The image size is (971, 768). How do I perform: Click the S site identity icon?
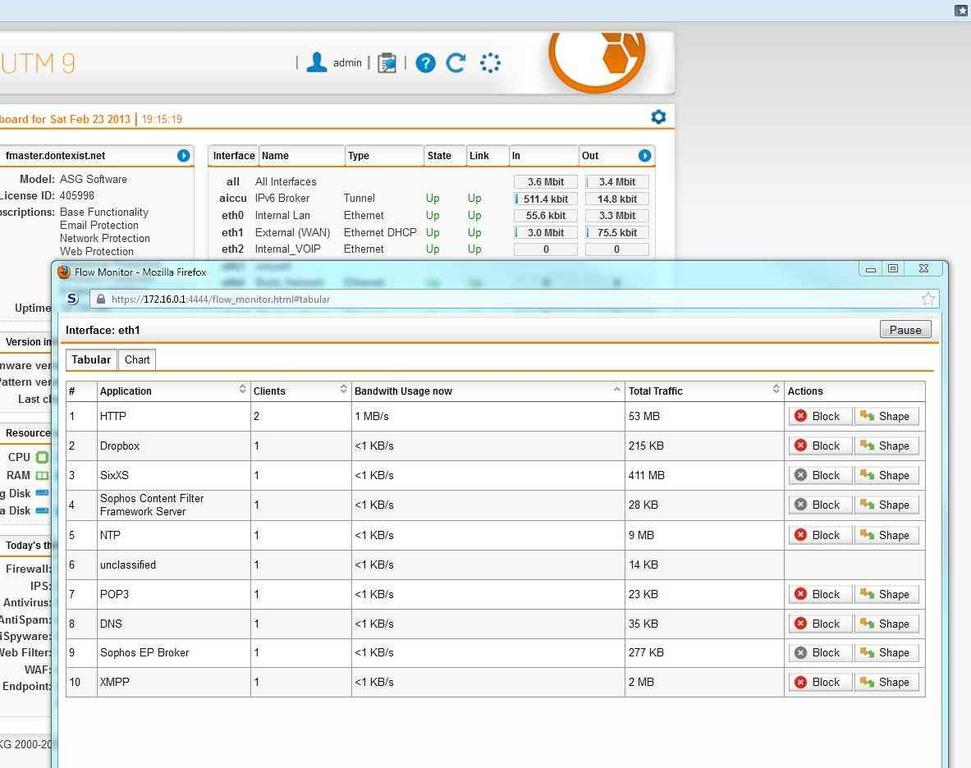(72, 299)
